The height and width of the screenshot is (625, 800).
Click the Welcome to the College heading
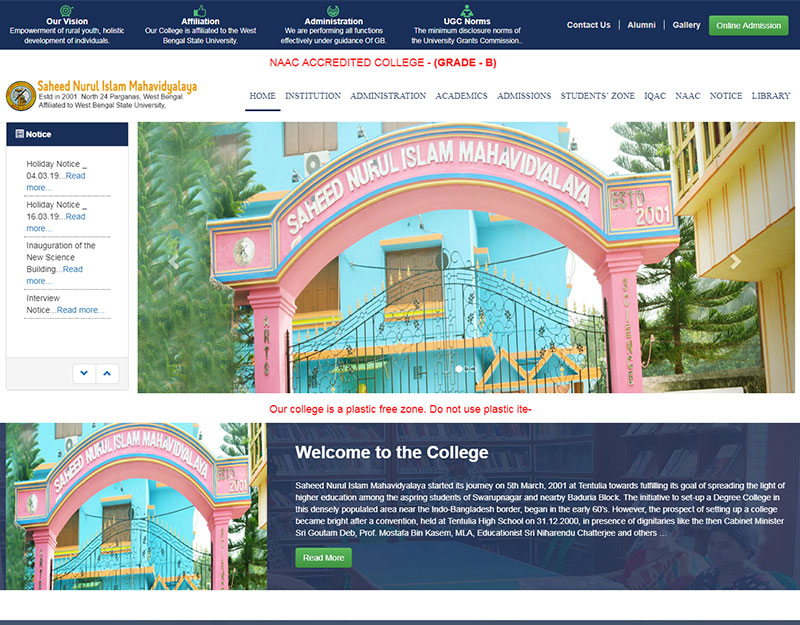391,453
